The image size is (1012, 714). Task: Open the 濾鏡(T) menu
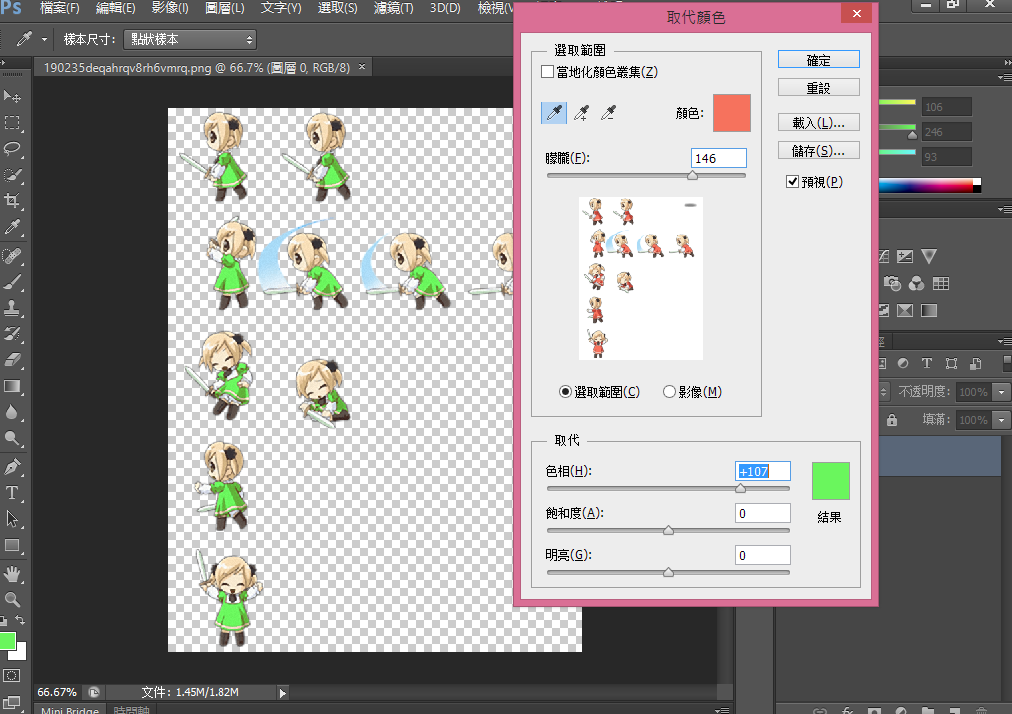pyautogui.click(x=393, y=8)
